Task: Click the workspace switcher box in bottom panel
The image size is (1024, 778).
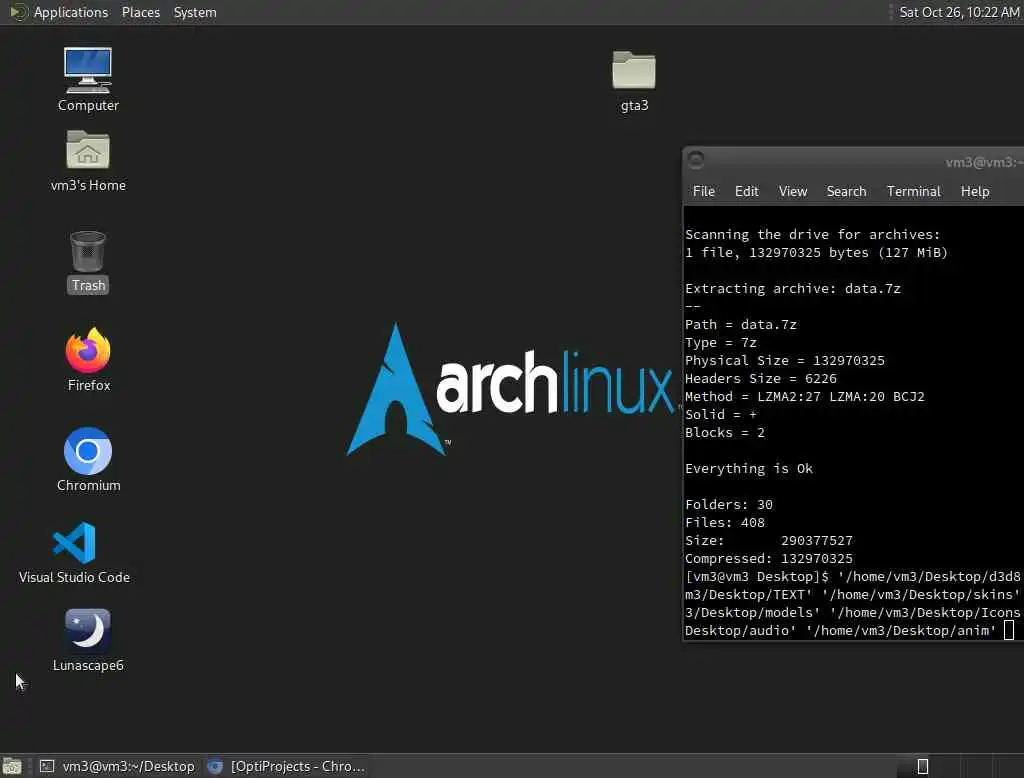Action: coord(923,766)
